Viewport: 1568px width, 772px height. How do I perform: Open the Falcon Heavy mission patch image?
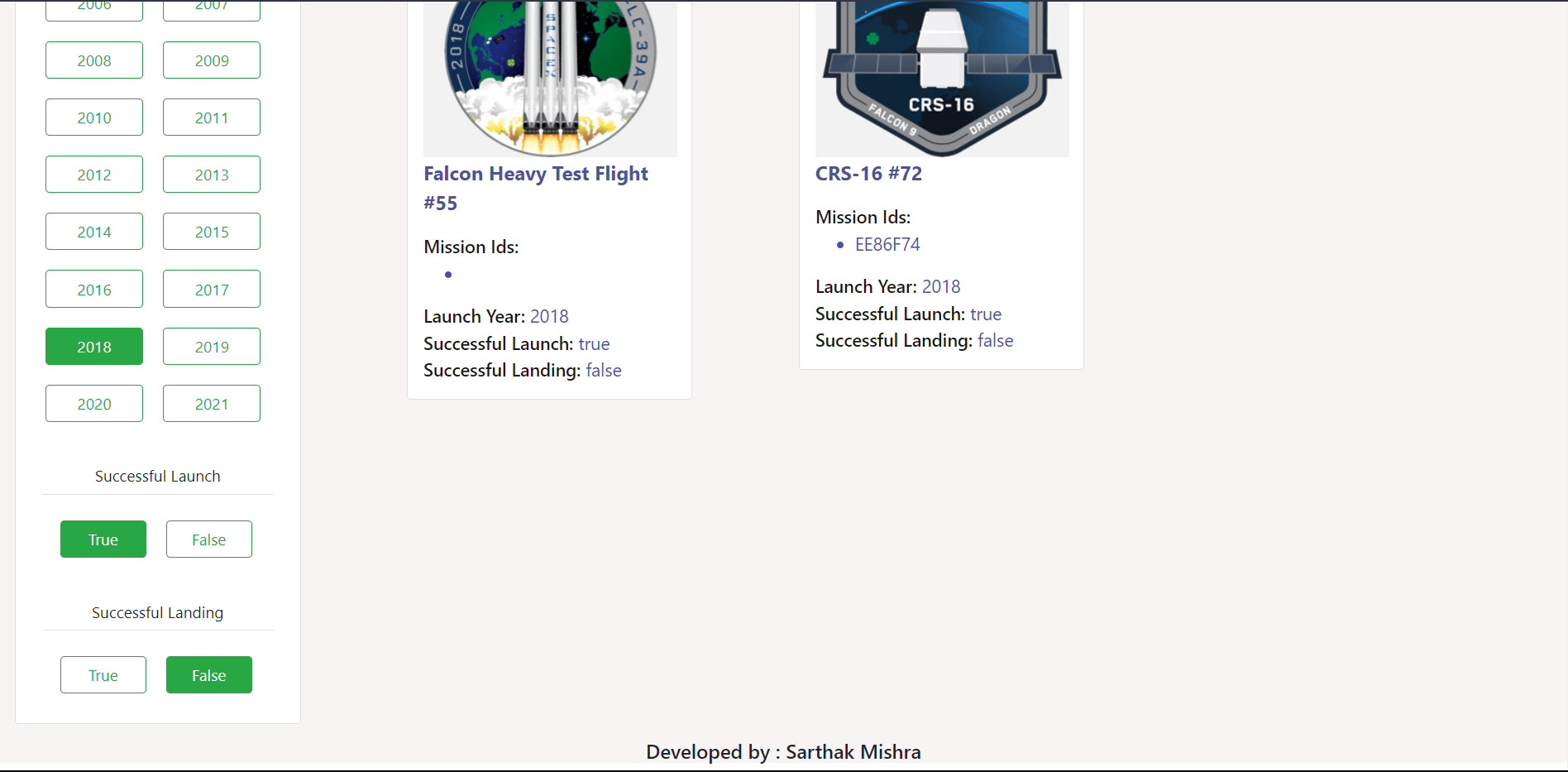coord(550,79)
